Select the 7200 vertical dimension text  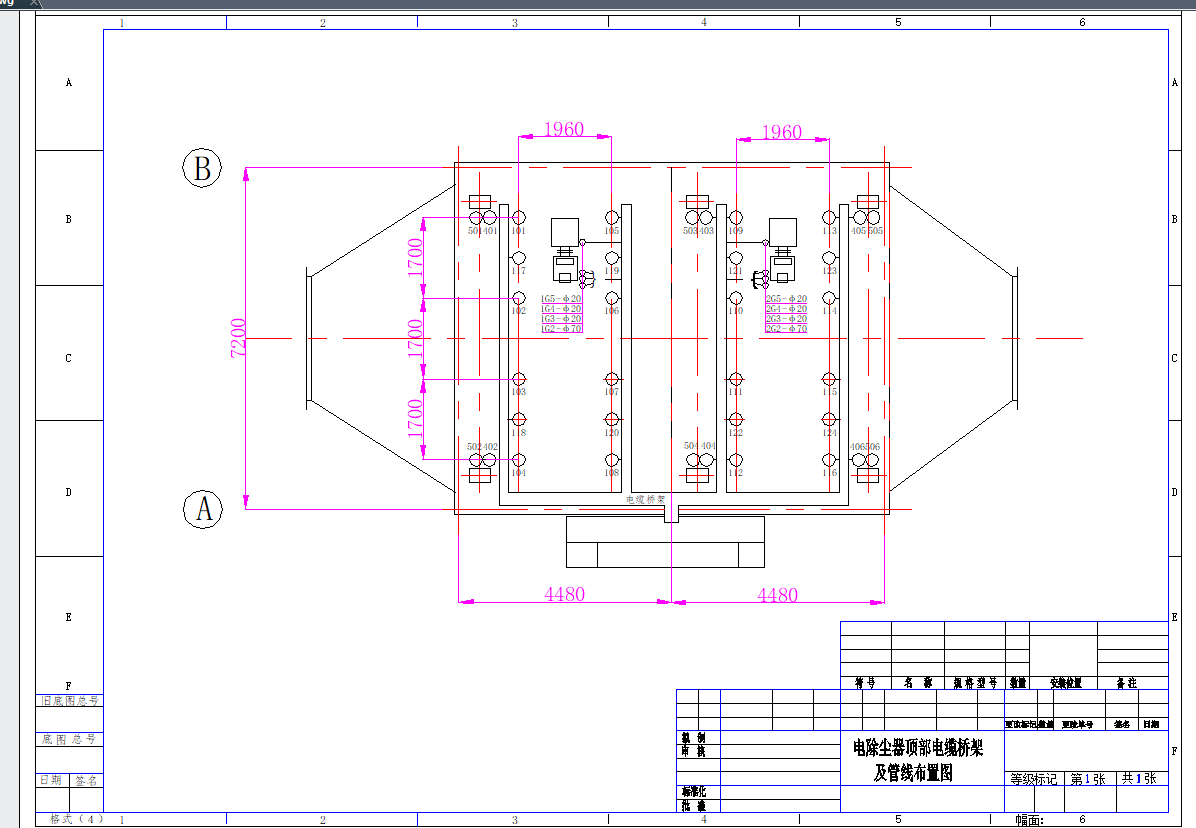[238, 338]
